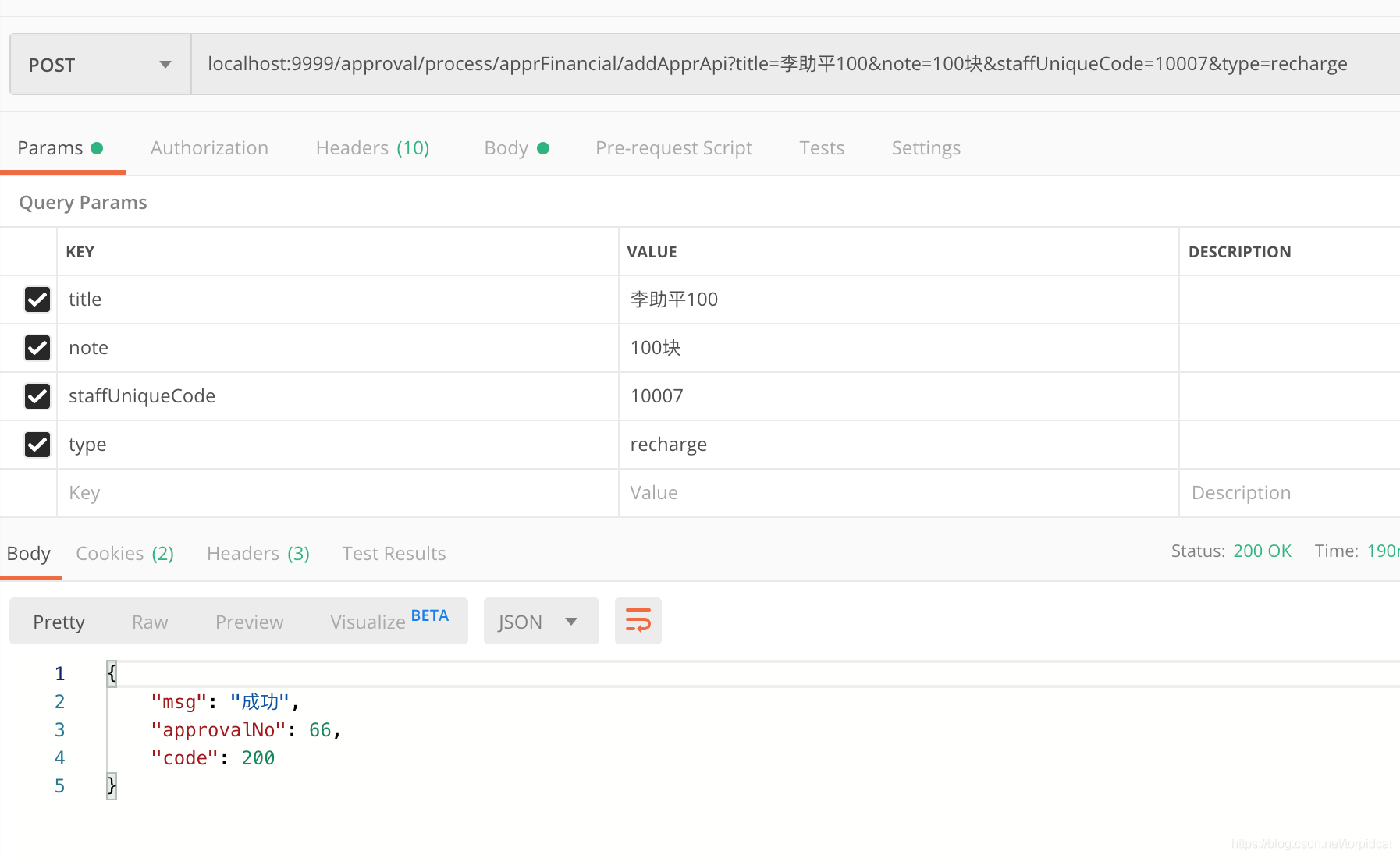Disable the note query parameter checkbox

coord(37,348)
